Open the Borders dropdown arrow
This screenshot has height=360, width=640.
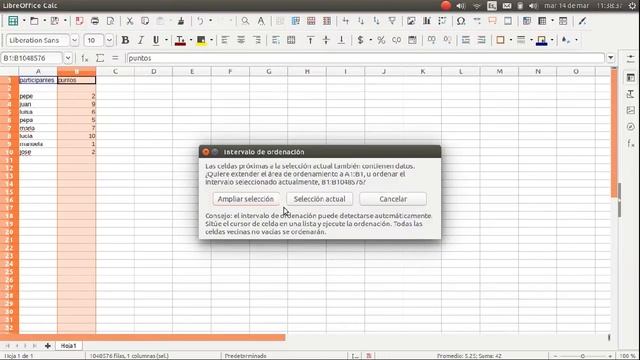(511, 40)
